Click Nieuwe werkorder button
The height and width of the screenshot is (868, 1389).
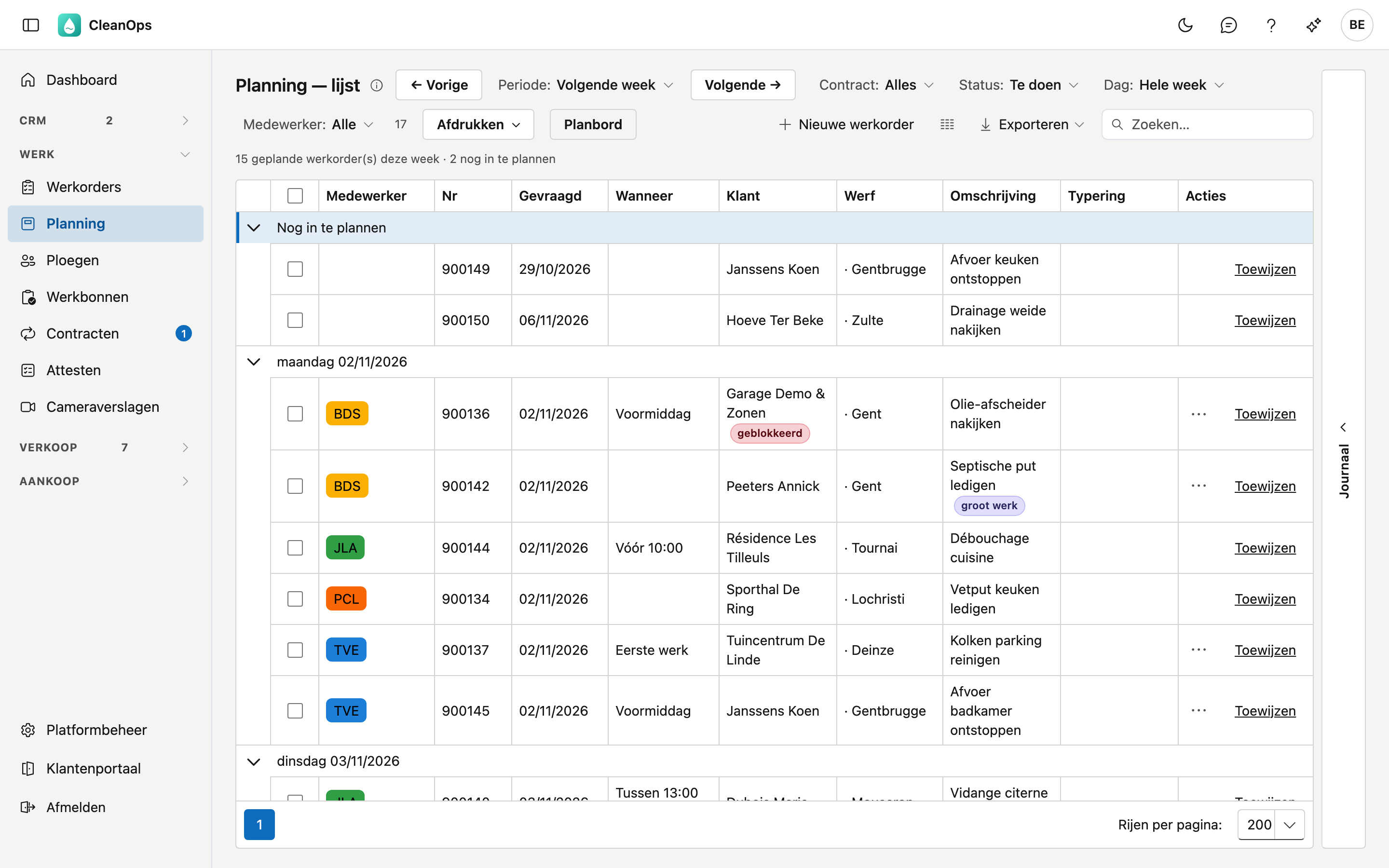(x=846, y=124)
